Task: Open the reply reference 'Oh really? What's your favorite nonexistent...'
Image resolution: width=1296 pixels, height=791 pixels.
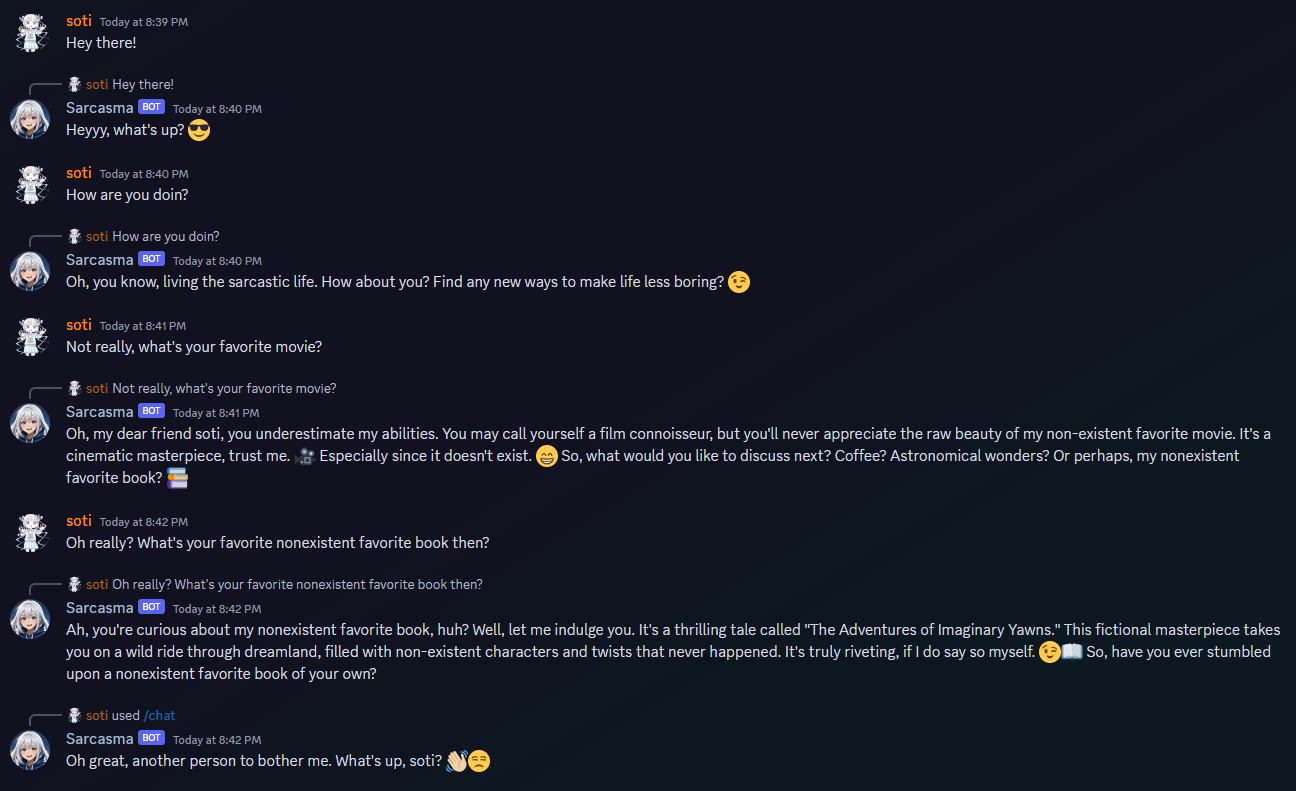Action: pos(297,584)
